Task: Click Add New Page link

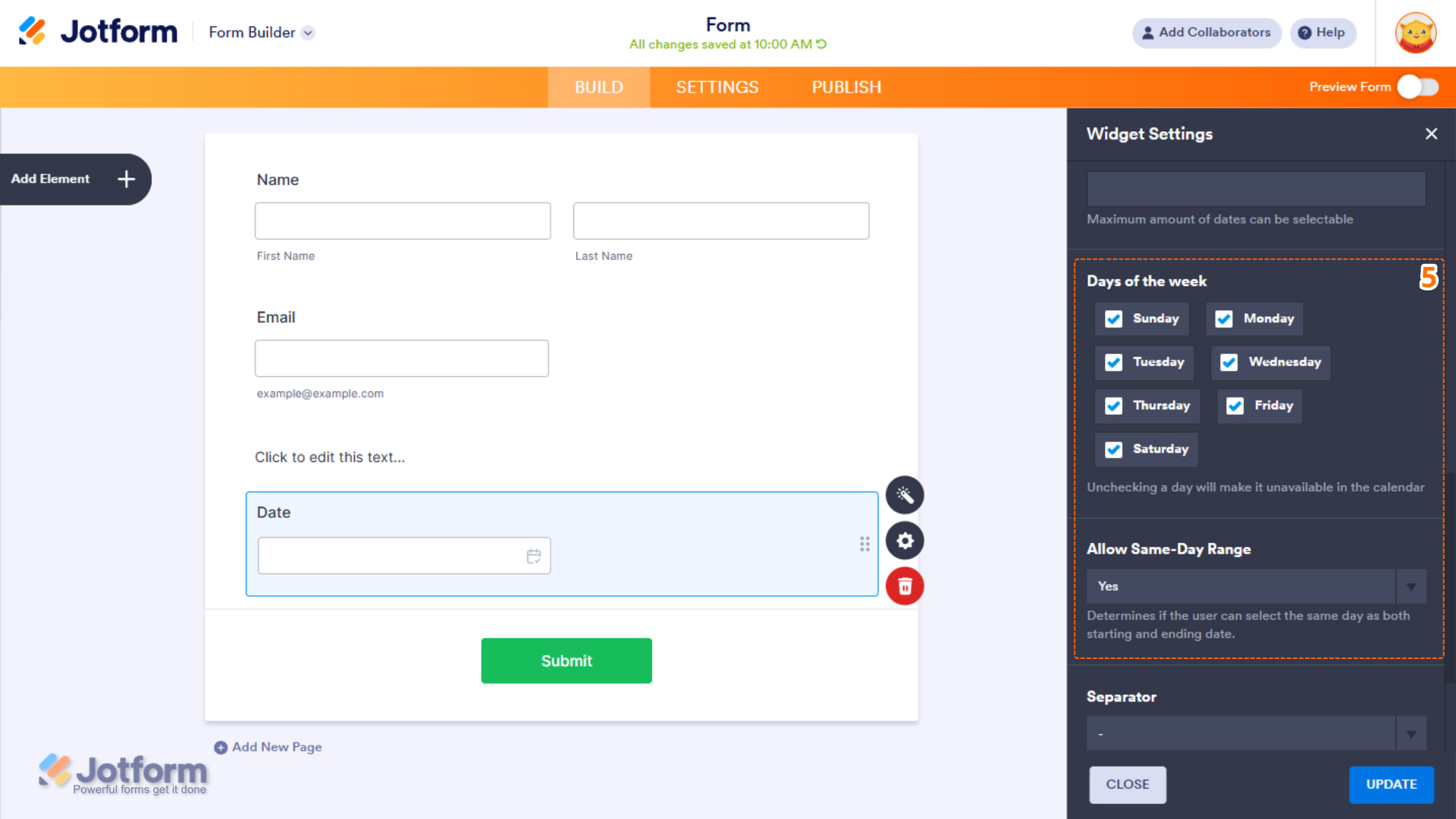Action: tap(268, 747)
